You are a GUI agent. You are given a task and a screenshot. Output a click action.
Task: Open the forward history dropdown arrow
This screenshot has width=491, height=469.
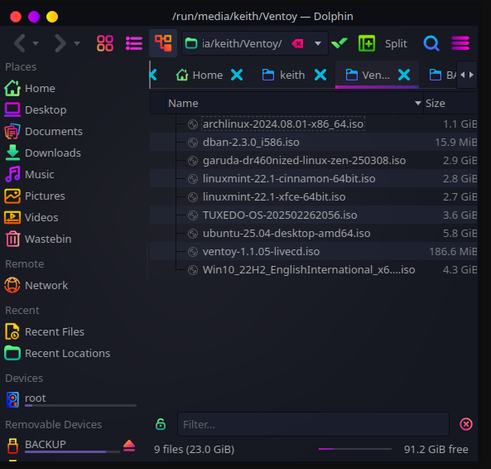point(77,43)
